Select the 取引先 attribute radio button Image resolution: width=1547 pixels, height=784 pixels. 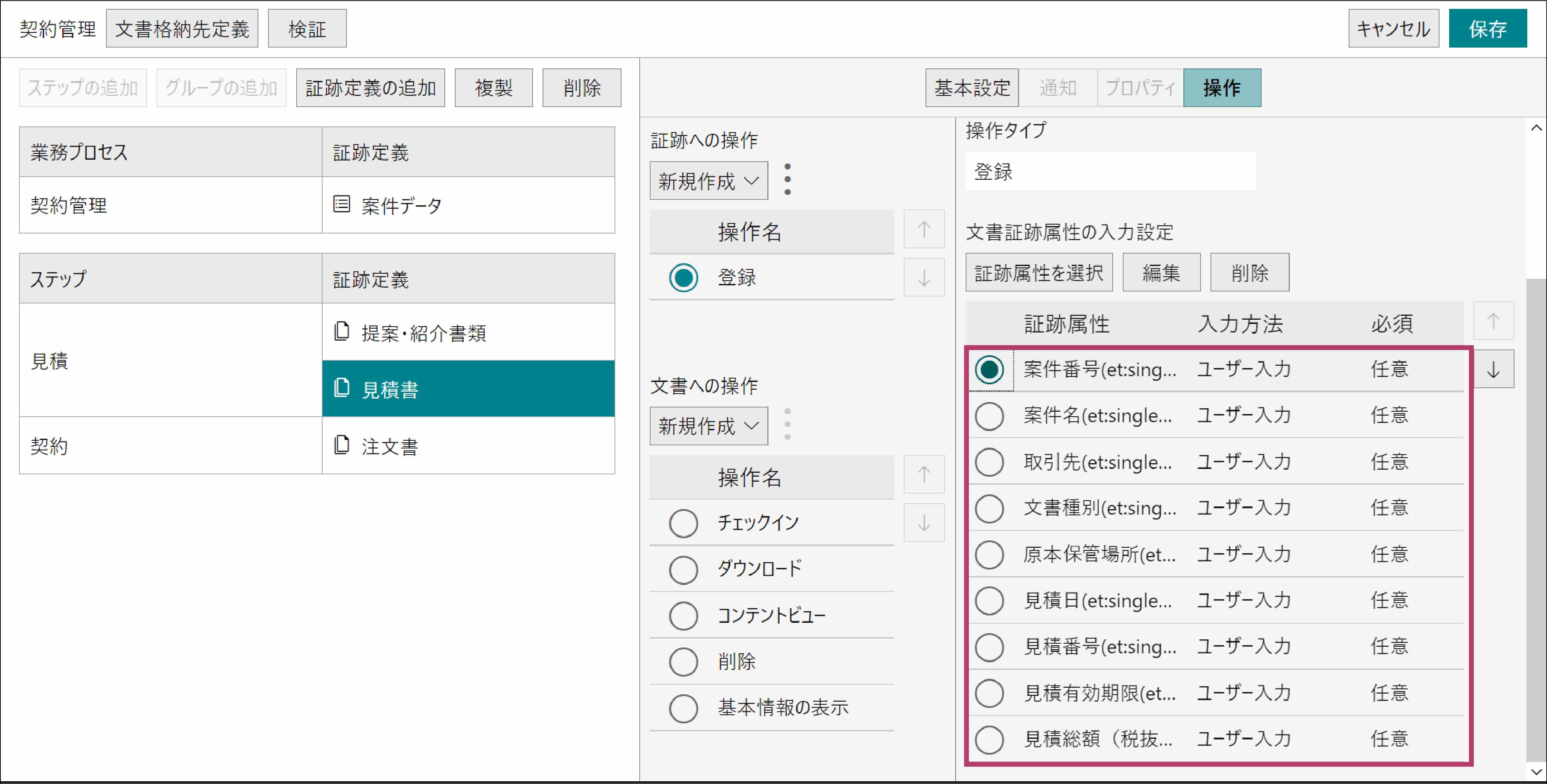click(989, 462)
